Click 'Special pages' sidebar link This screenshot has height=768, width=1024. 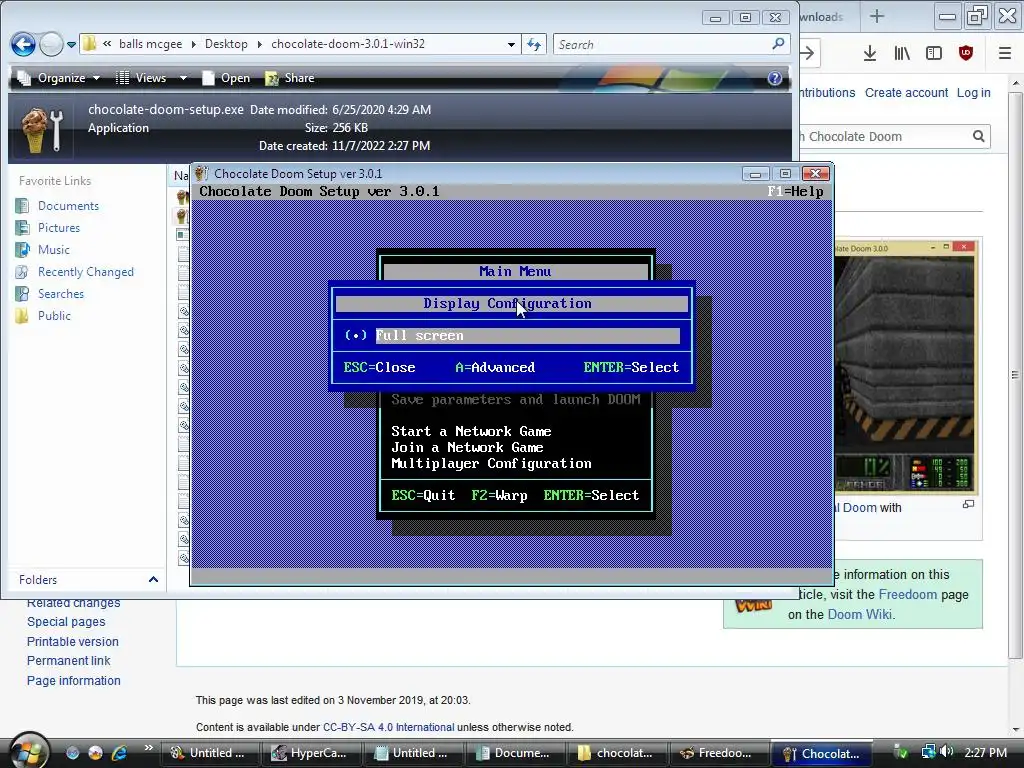point(66,622)
